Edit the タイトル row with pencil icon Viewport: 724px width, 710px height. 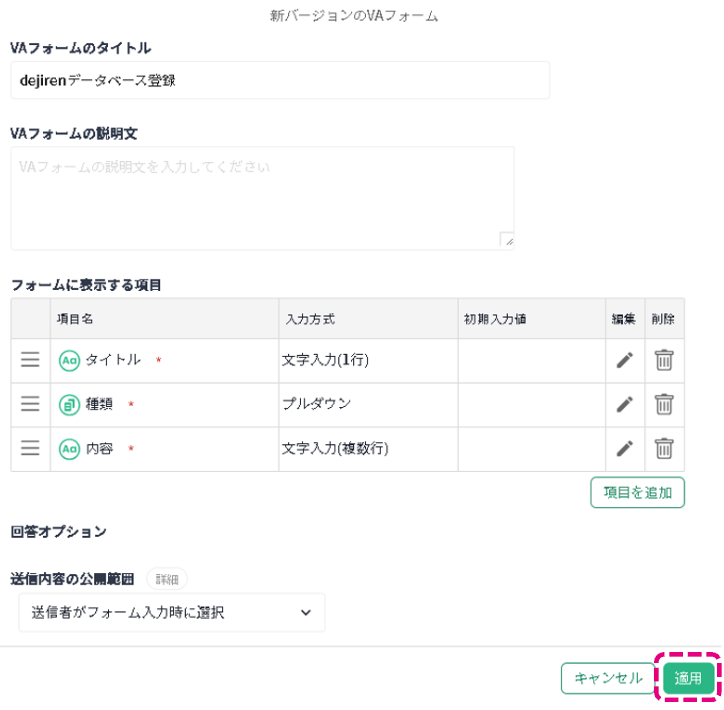tap(625, 360)
